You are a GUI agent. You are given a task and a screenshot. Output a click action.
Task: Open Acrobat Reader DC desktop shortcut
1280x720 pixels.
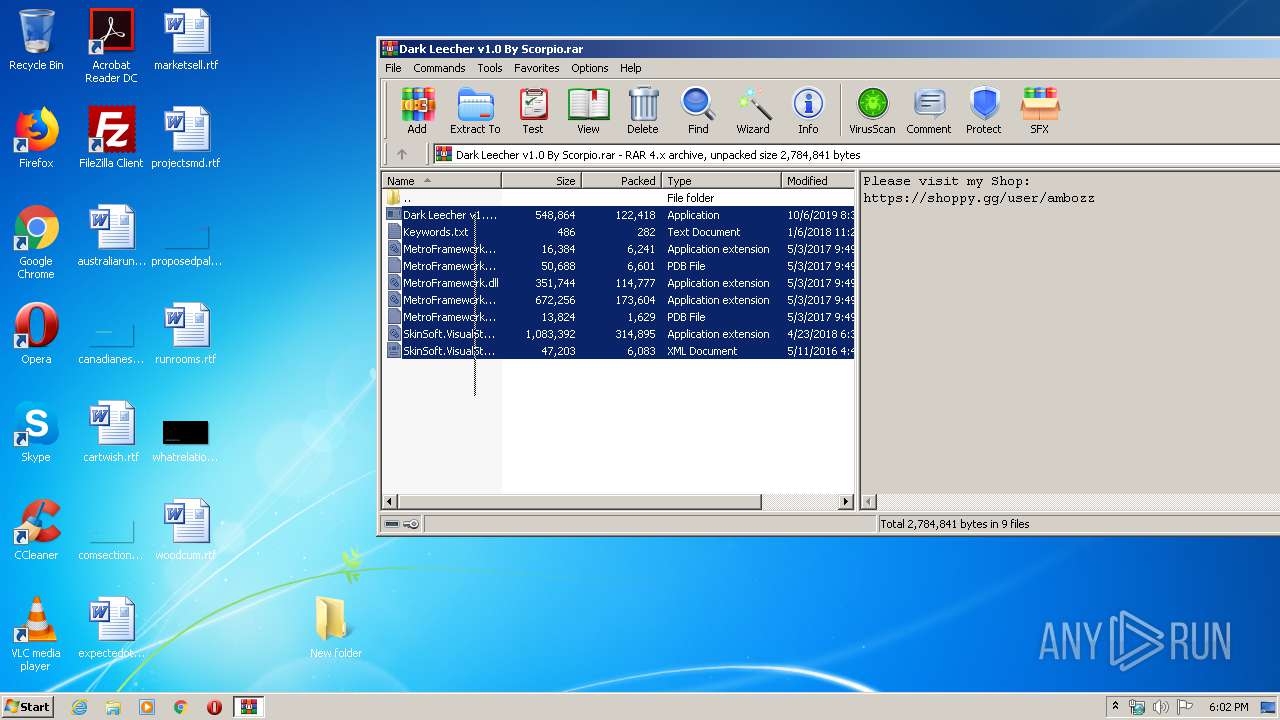pos(111,46)
